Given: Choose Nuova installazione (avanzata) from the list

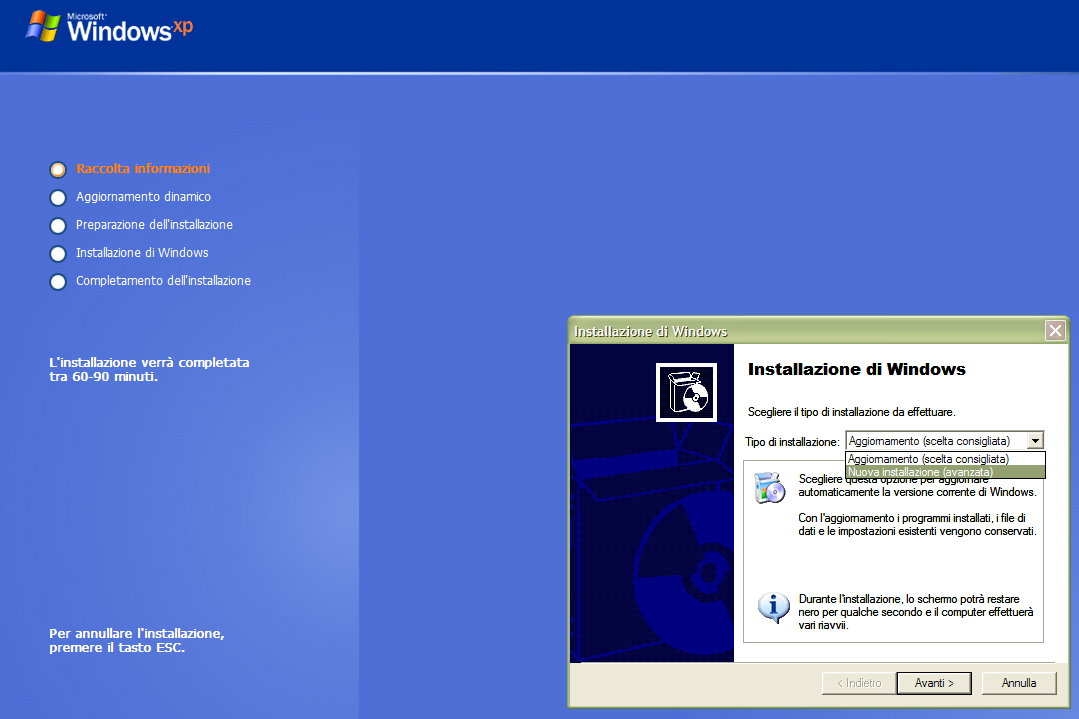Looking at the screenshot, I should (945, 472).
